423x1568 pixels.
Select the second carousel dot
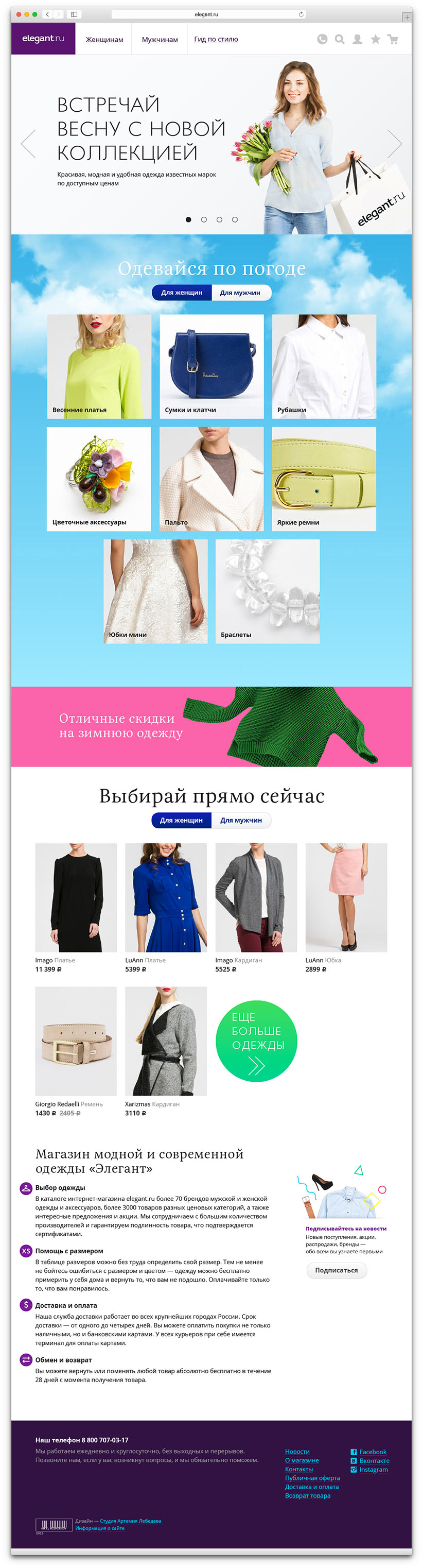point(204,220)
